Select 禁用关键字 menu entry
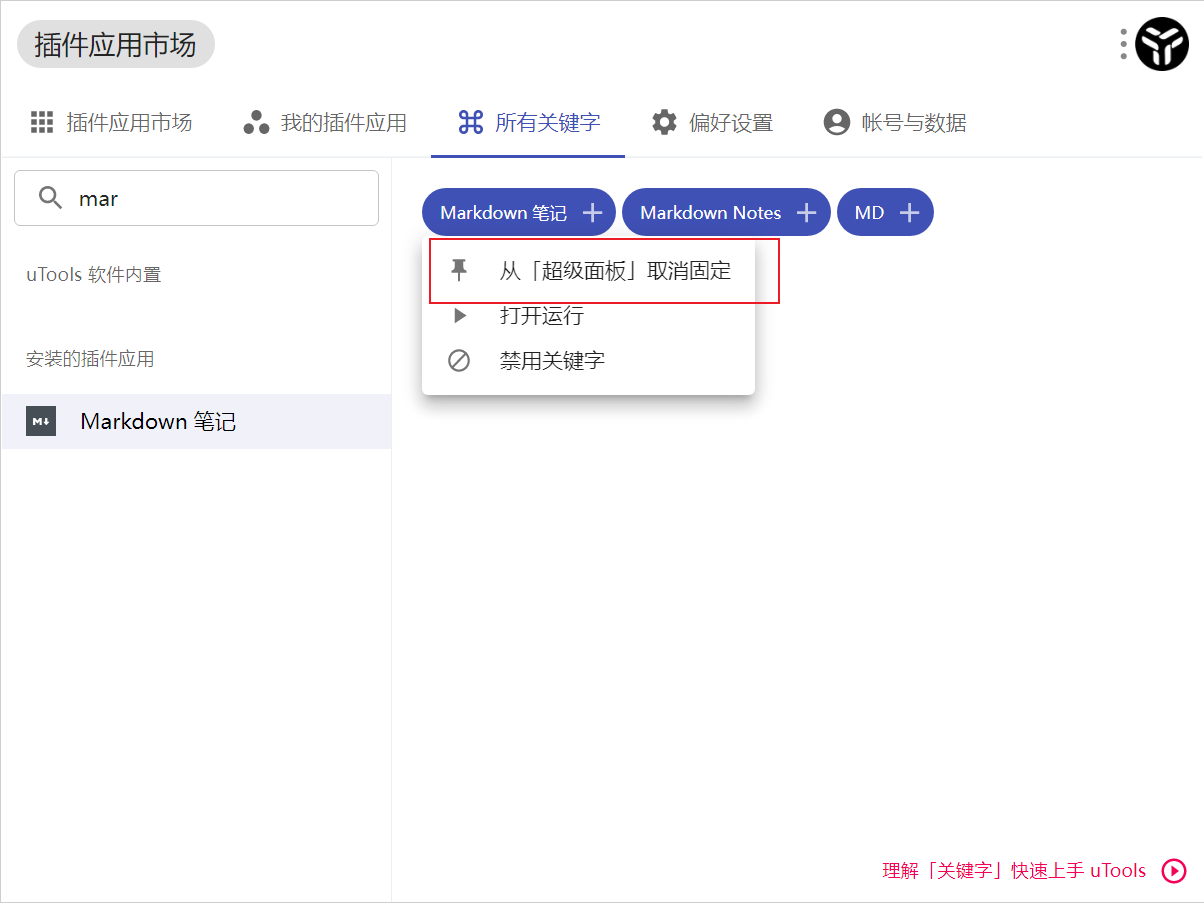This screenshot has height=903, width=1204. point(588,360)
